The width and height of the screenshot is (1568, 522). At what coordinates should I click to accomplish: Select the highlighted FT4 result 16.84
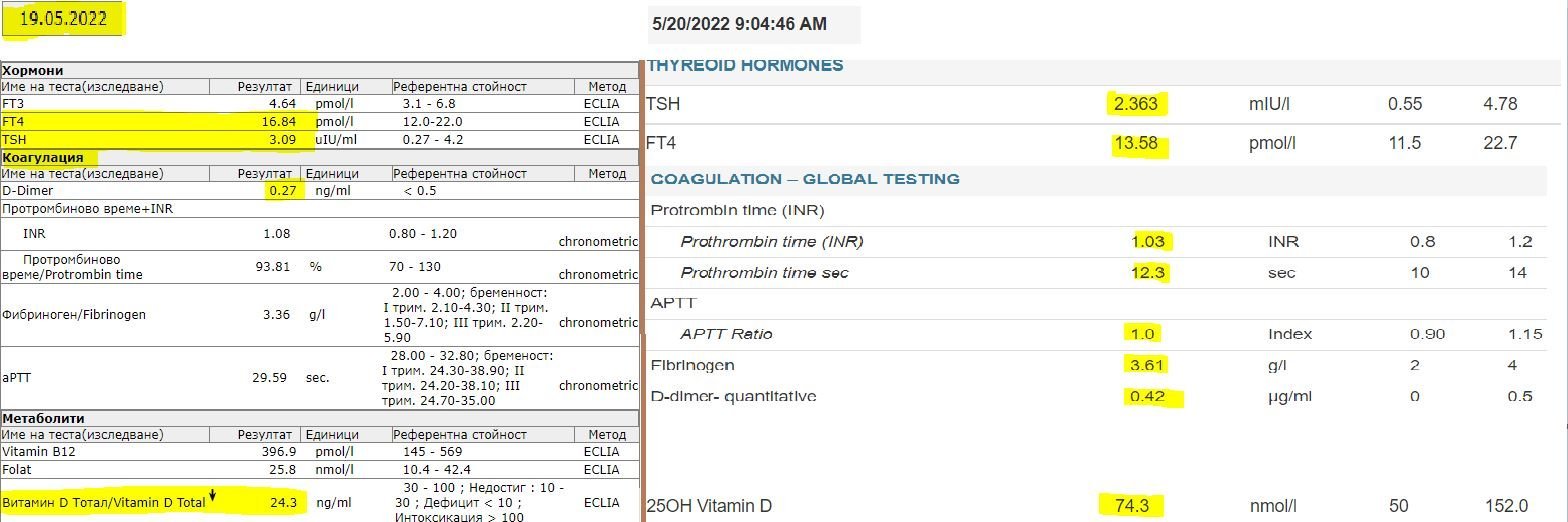tap(278, 121)
